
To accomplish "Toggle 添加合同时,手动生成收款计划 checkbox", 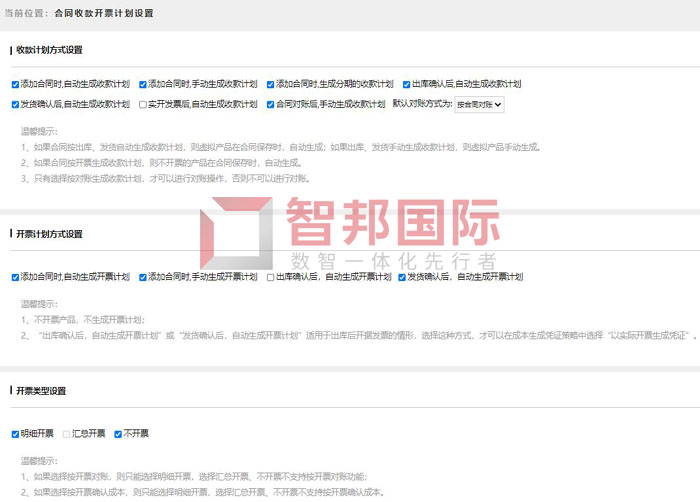I will 143,85.
